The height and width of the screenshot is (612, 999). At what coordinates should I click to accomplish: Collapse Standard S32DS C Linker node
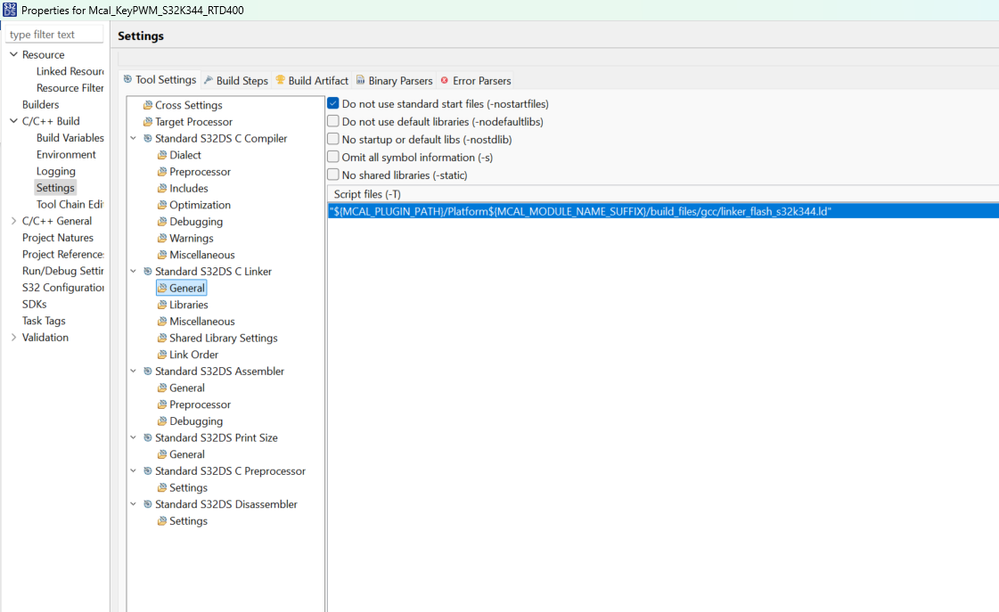[x=134, y=271]
